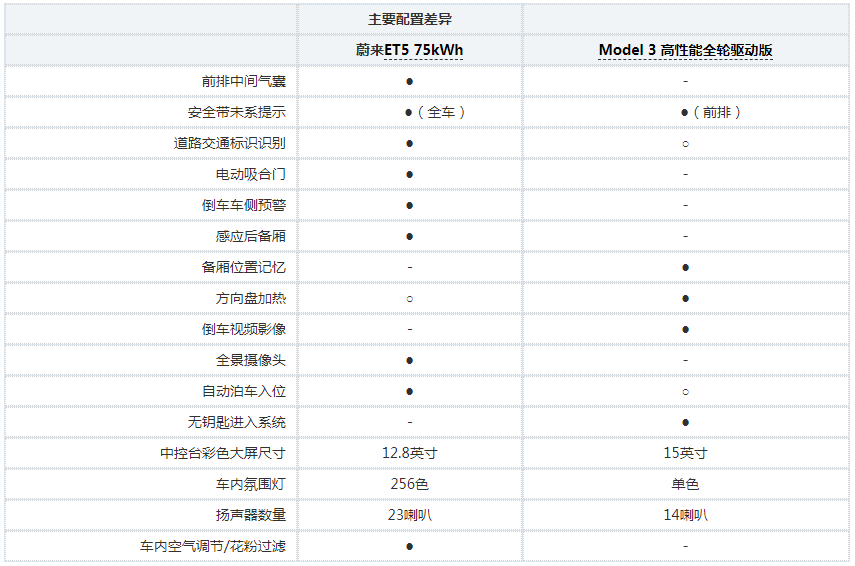Select the 车内氛围灯 row label
The width and height of the screenshot is (855, 566).
[x=251, y=484]
